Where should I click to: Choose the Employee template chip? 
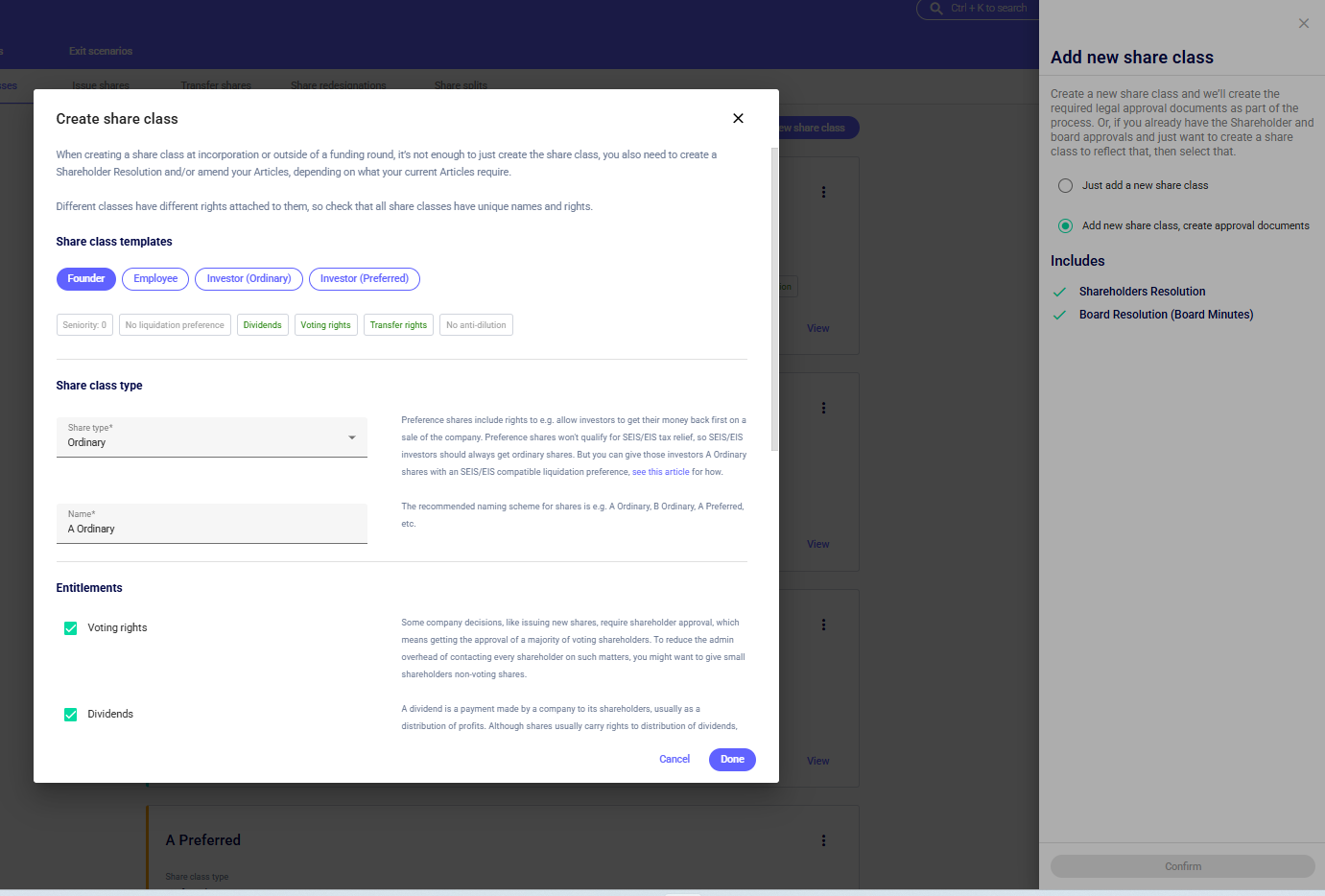click(x=155, y=279)
